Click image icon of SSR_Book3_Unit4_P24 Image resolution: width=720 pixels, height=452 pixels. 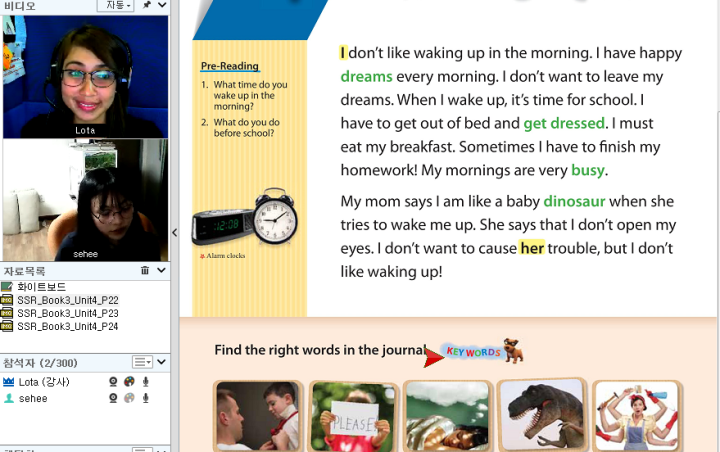coord(7,327)
